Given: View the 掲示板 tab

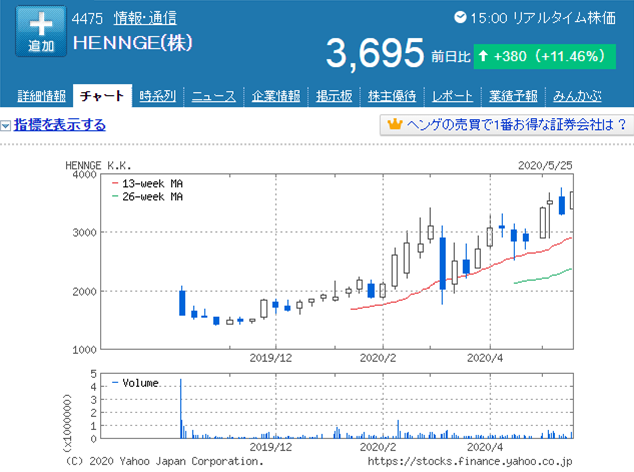Looking at the screenshot, I should [x=334, y=96].
